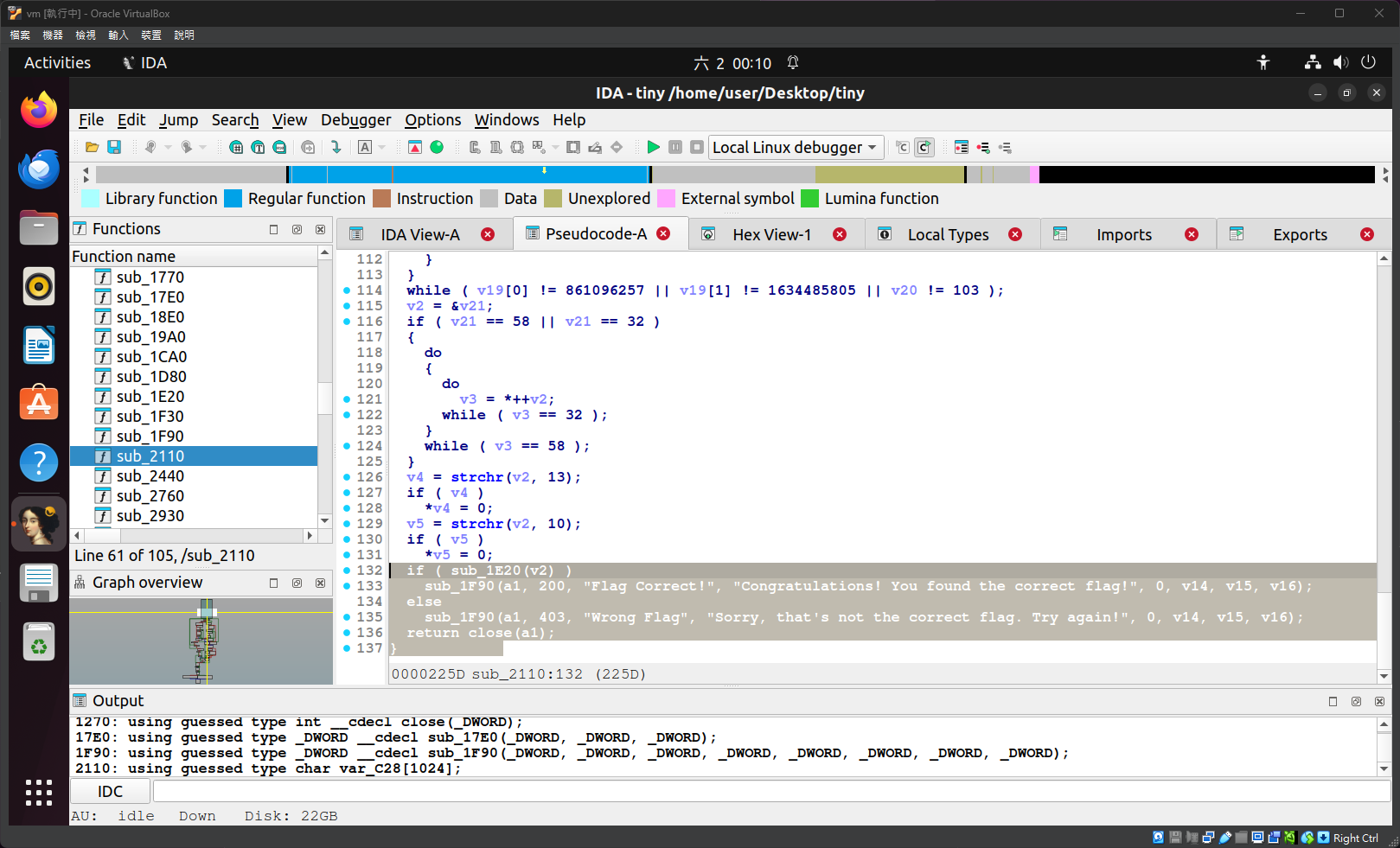Viewport: 1400px width, 848px height.
Task: Click the breakpoint list toolbar icon
Action: (961, 147)
